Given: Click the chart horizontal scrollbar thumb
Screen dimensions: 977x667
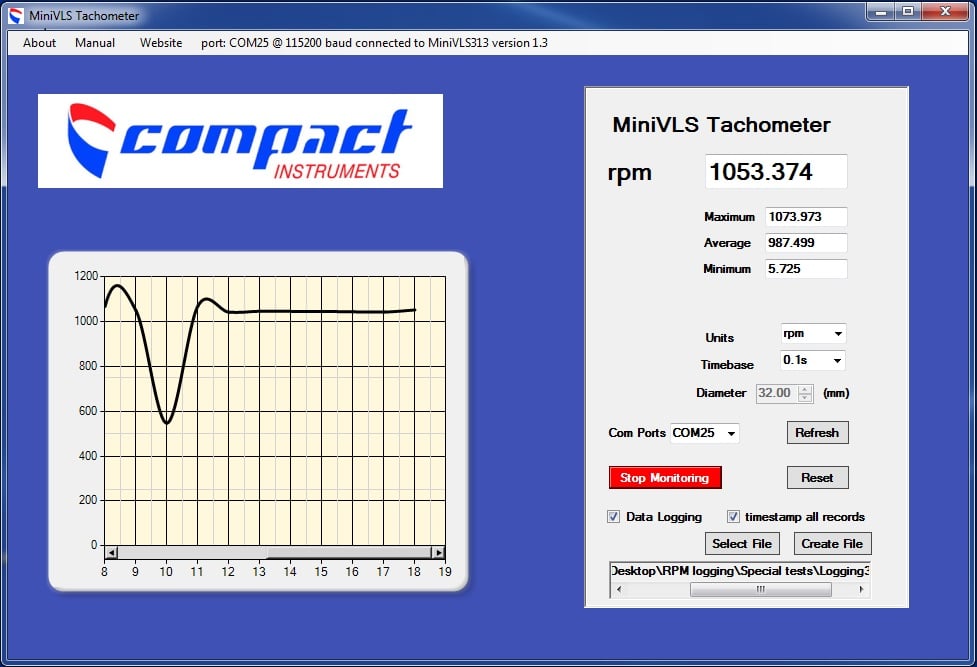Looking at the screenshot, I should click(x=193, y=552).
